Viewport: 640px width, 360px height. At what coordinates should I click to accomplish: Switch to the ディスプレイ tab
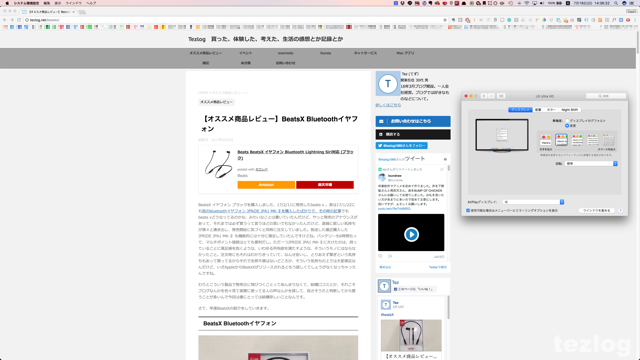520,110
